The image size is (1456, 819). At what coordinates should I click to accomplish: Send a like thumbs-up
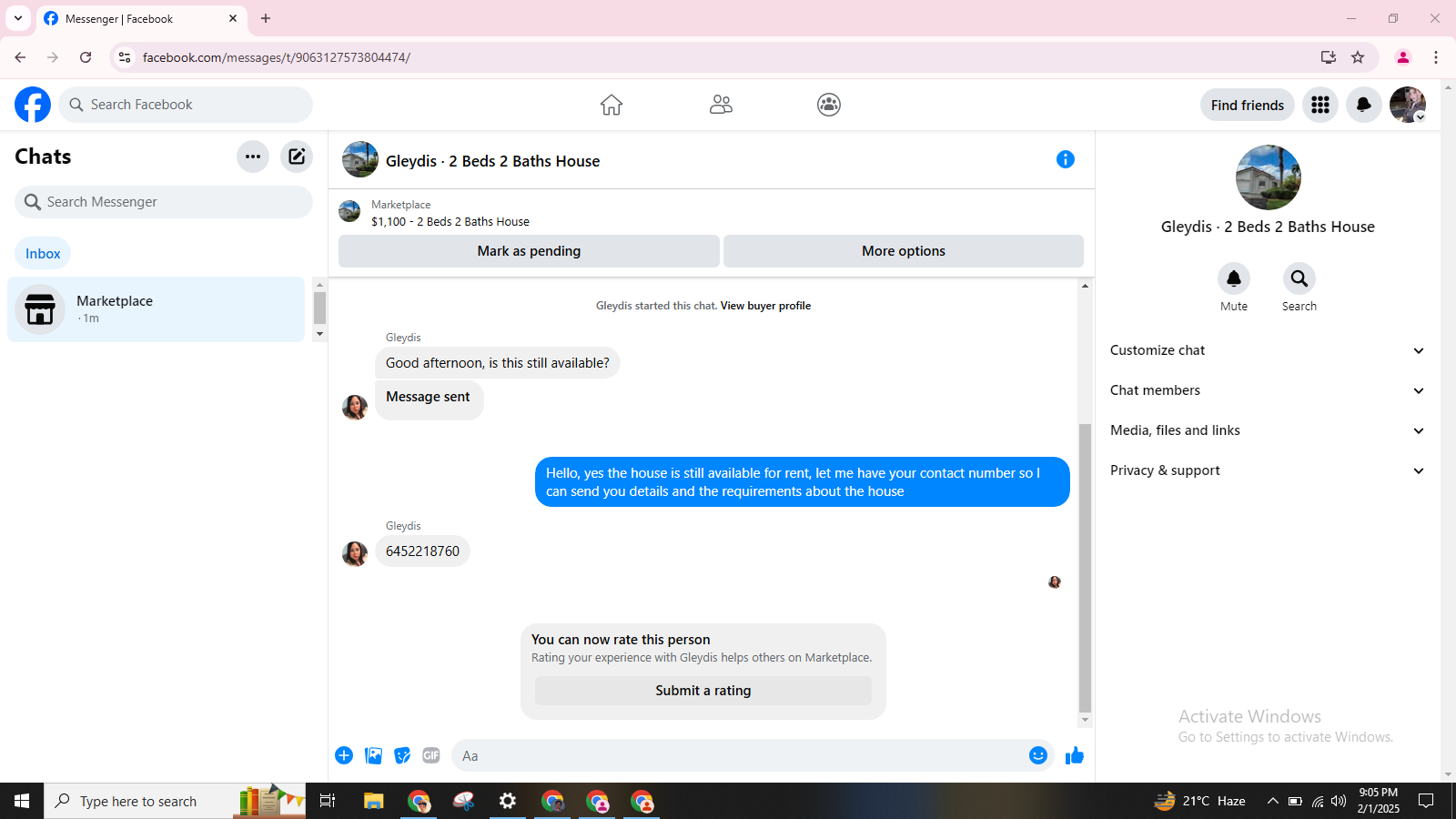tap(1075, 755)
